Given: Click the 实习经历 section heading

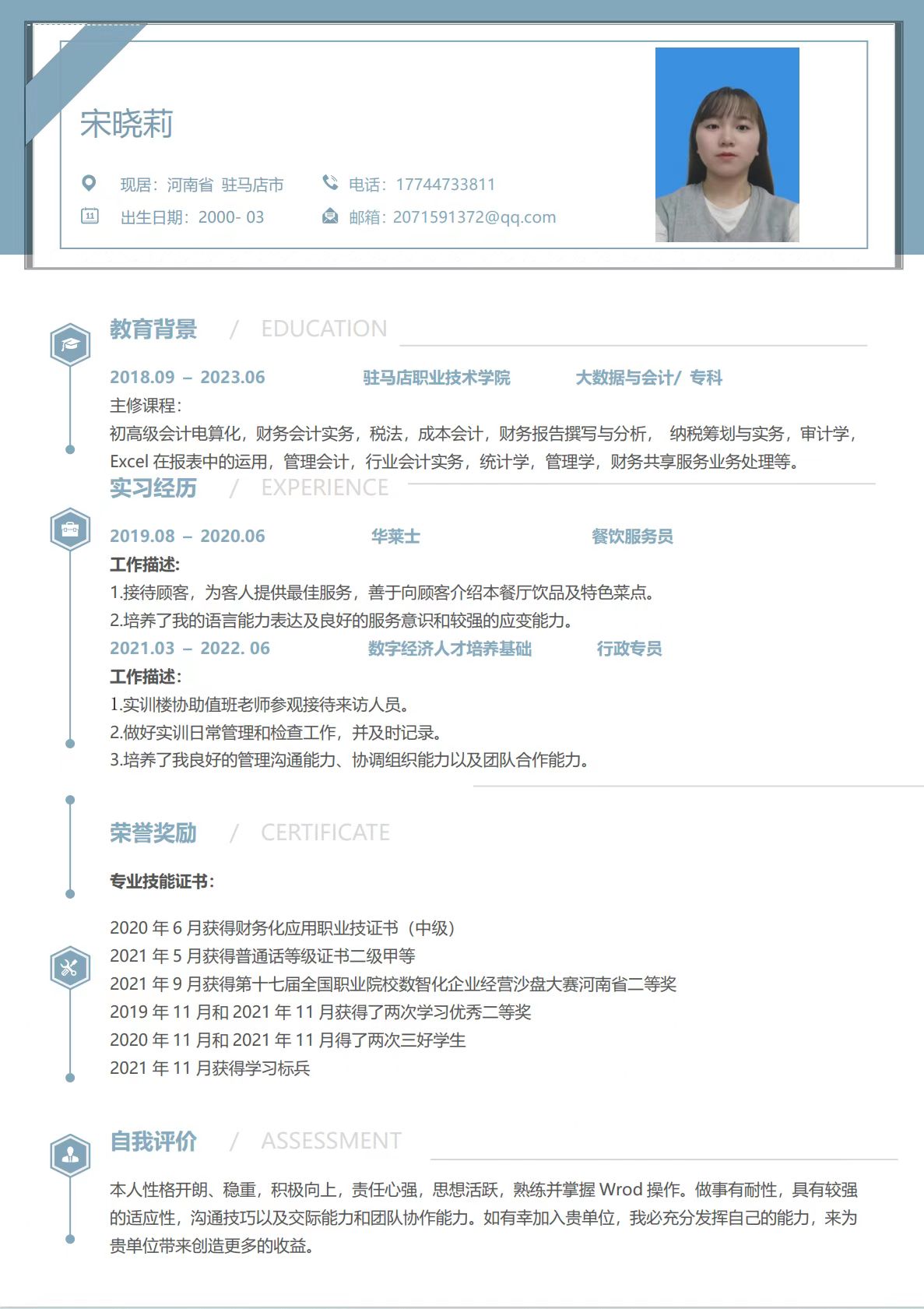Looking at the screenshot, I should (x=153, y=487).
